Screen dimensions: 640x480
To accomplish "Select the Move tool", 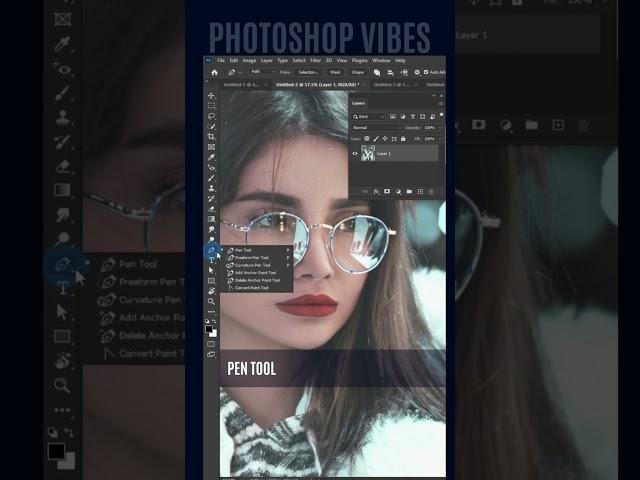I will click(x=211, y=96).
